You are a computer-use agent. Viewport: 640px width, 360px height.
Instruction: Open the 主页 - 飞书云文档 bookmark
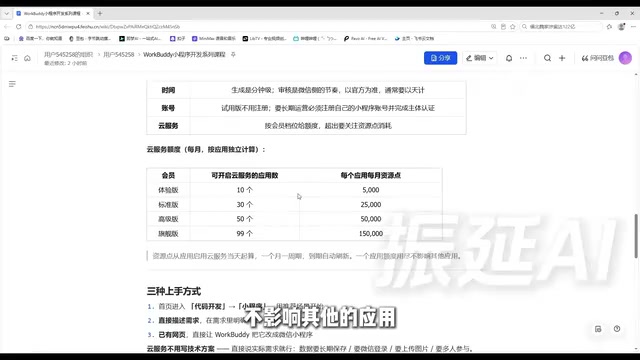414,38
